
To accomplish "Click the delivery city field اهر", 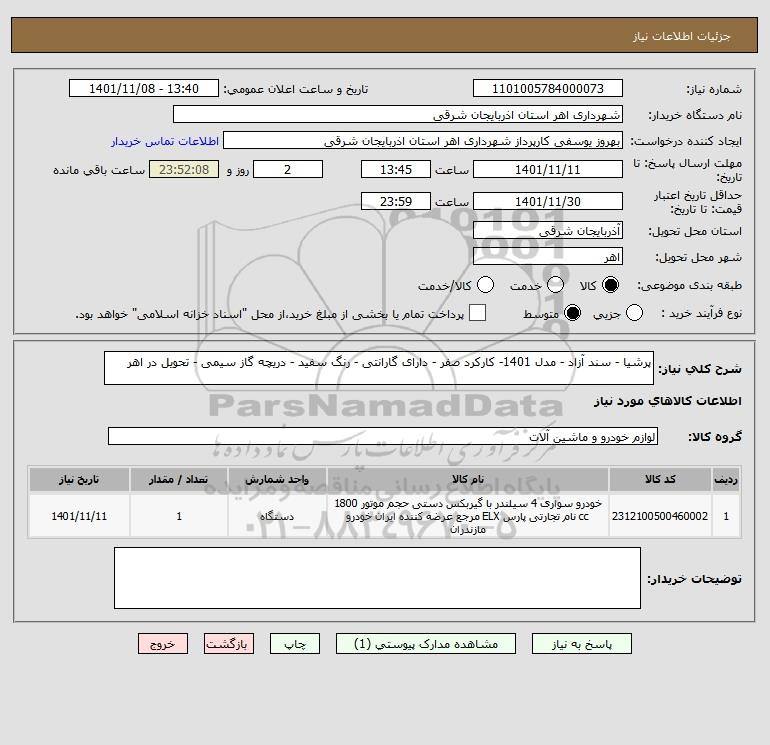I will click(x=548, y=256).
